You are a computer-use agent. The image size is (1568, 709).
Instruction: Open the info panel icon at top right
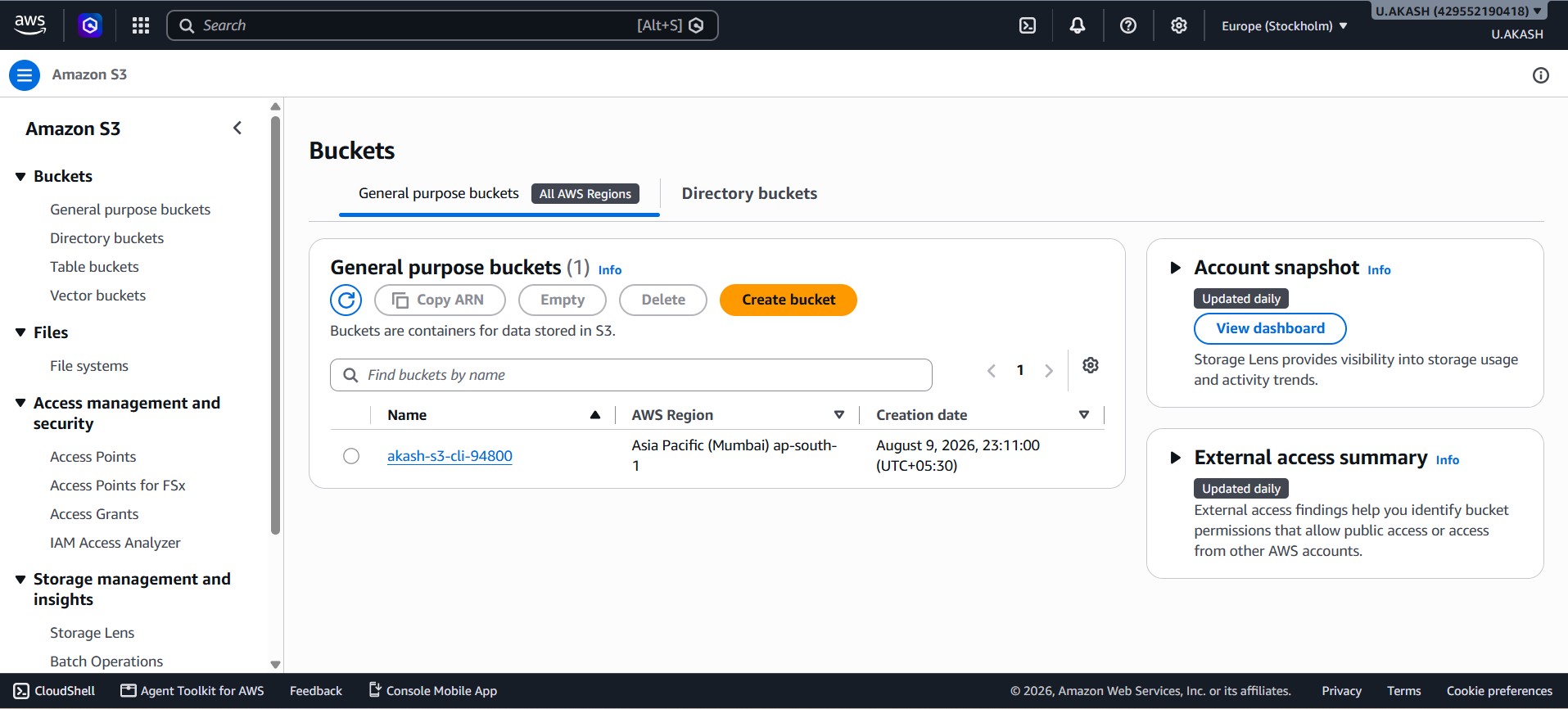tap(1541, 75)
